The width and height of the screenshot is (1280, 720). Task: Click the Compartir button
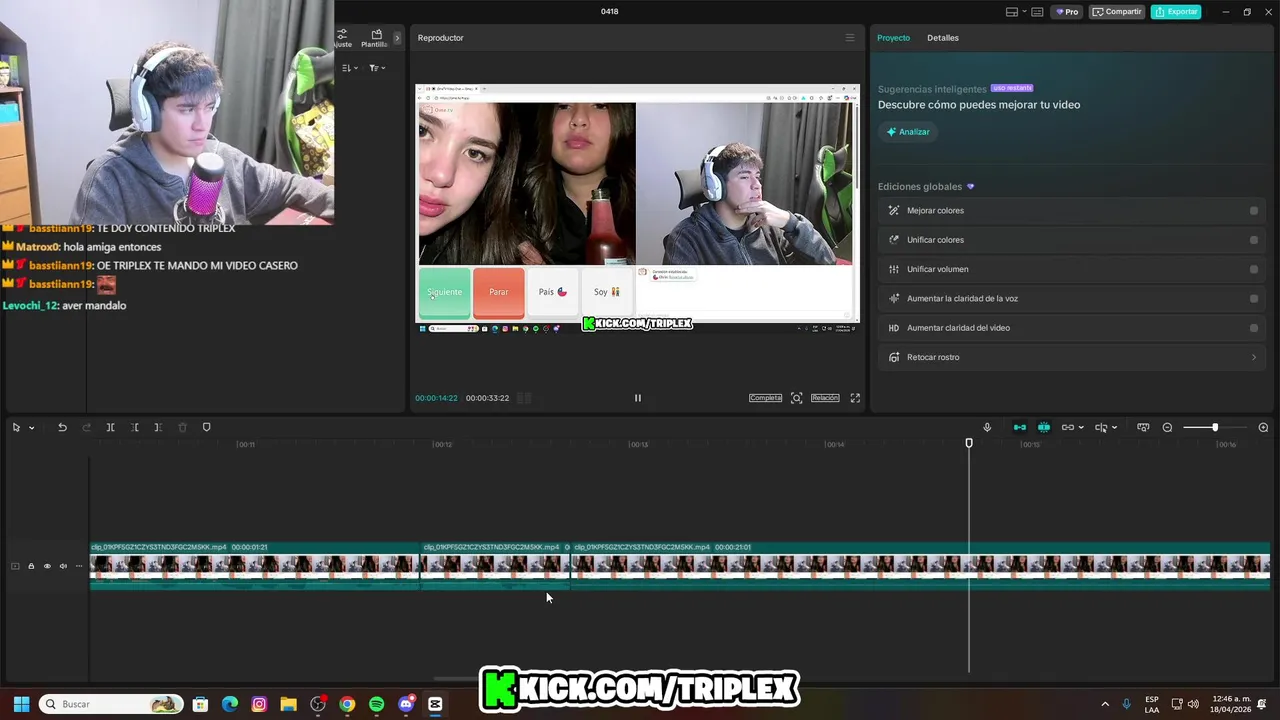click(1117, 12)
